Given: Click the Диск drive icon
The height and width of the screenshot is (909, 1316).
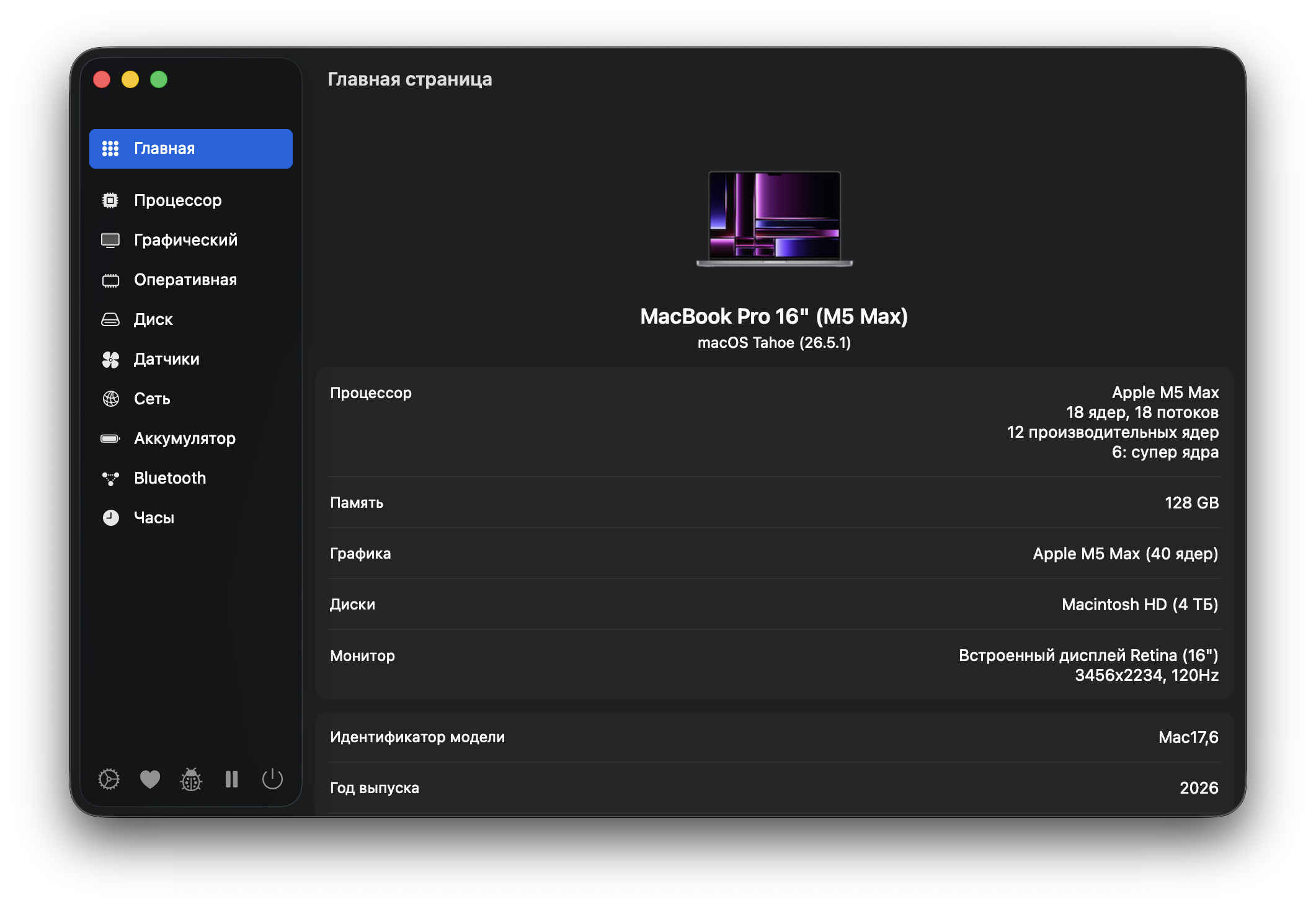Looking at the screenshot, I should (110, 319).
